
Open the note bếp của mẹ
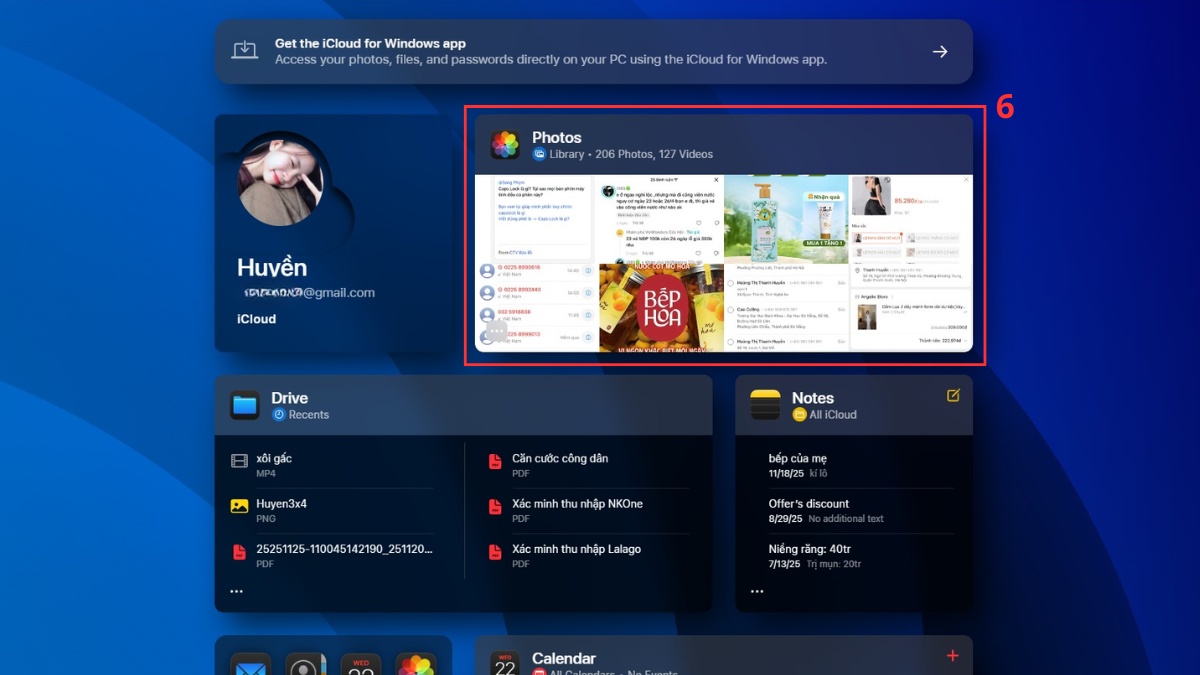click(x=860, y=465)
